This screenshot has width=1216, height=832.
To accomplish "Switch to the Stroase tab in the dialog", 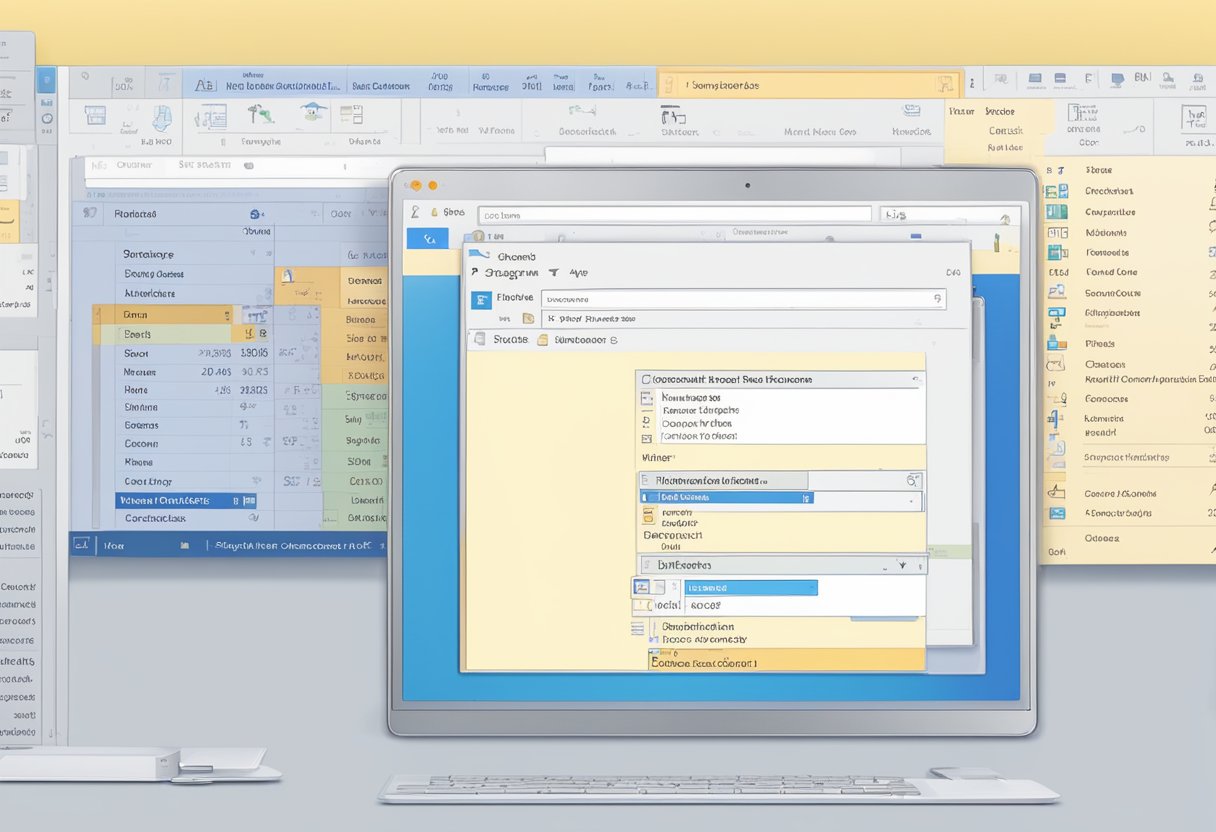I will (510, 337).
